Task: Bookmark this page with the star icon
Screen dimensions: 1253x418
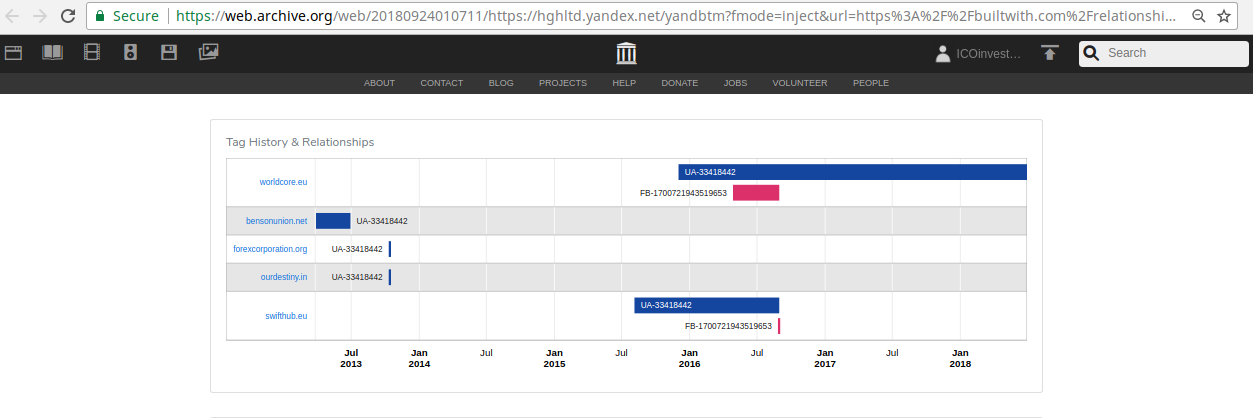Action: point(1224,17)
